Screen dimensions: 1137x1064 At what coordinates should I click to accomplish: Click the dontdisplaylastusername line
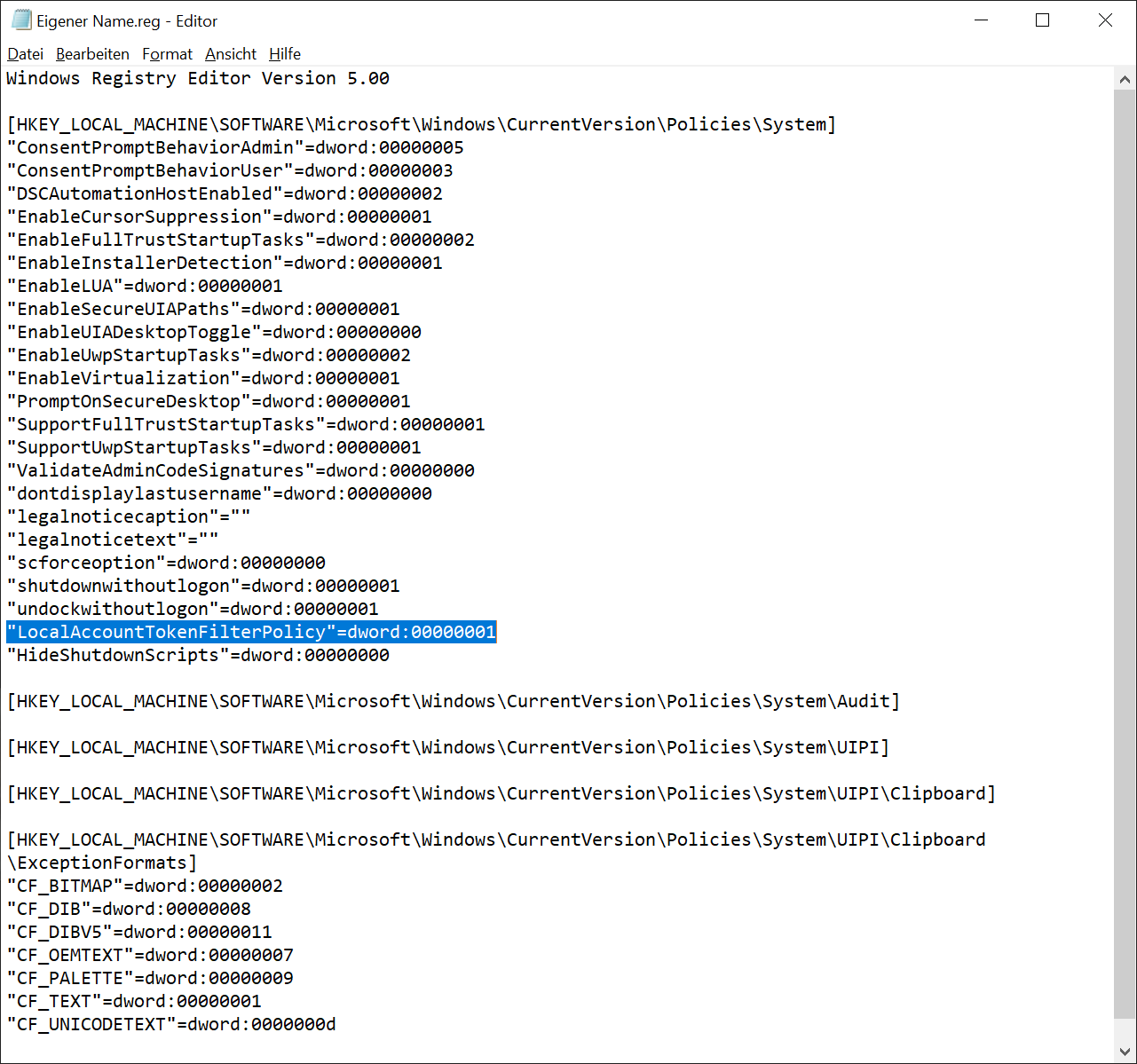coord(219,493)
